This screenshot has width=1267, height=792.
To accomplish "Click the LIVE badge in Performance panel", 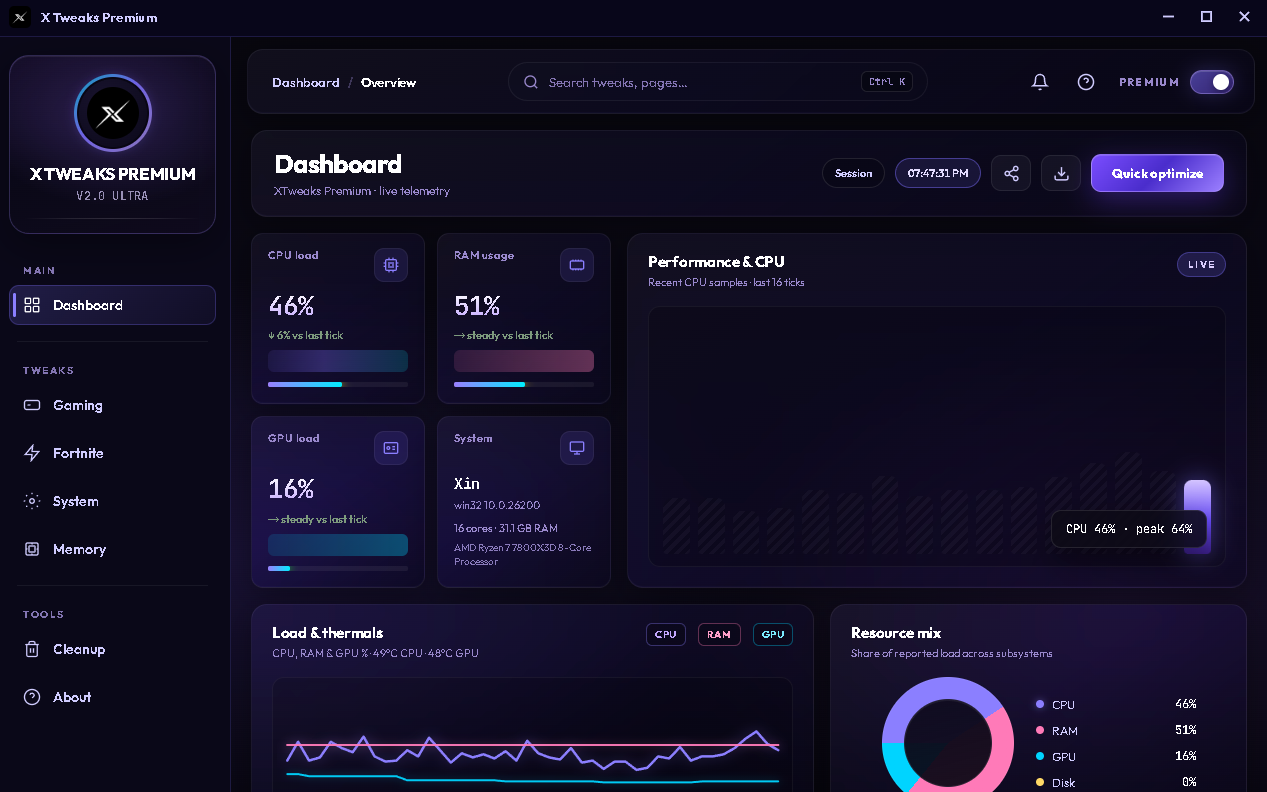I will pyautogui.click(x=1201, y=264).
